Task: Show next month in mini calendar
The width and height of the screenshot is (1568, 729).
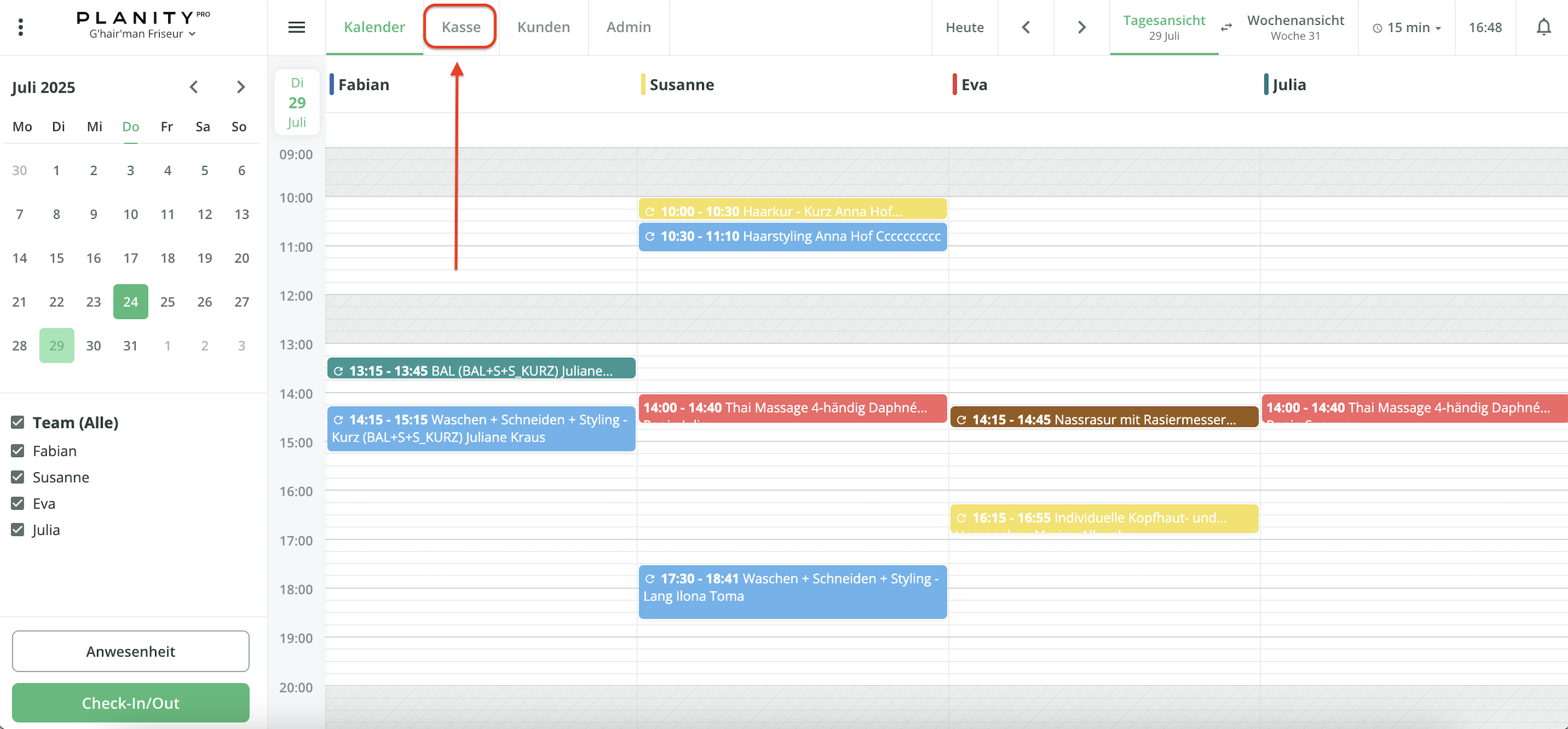Action: pos(241,87)
